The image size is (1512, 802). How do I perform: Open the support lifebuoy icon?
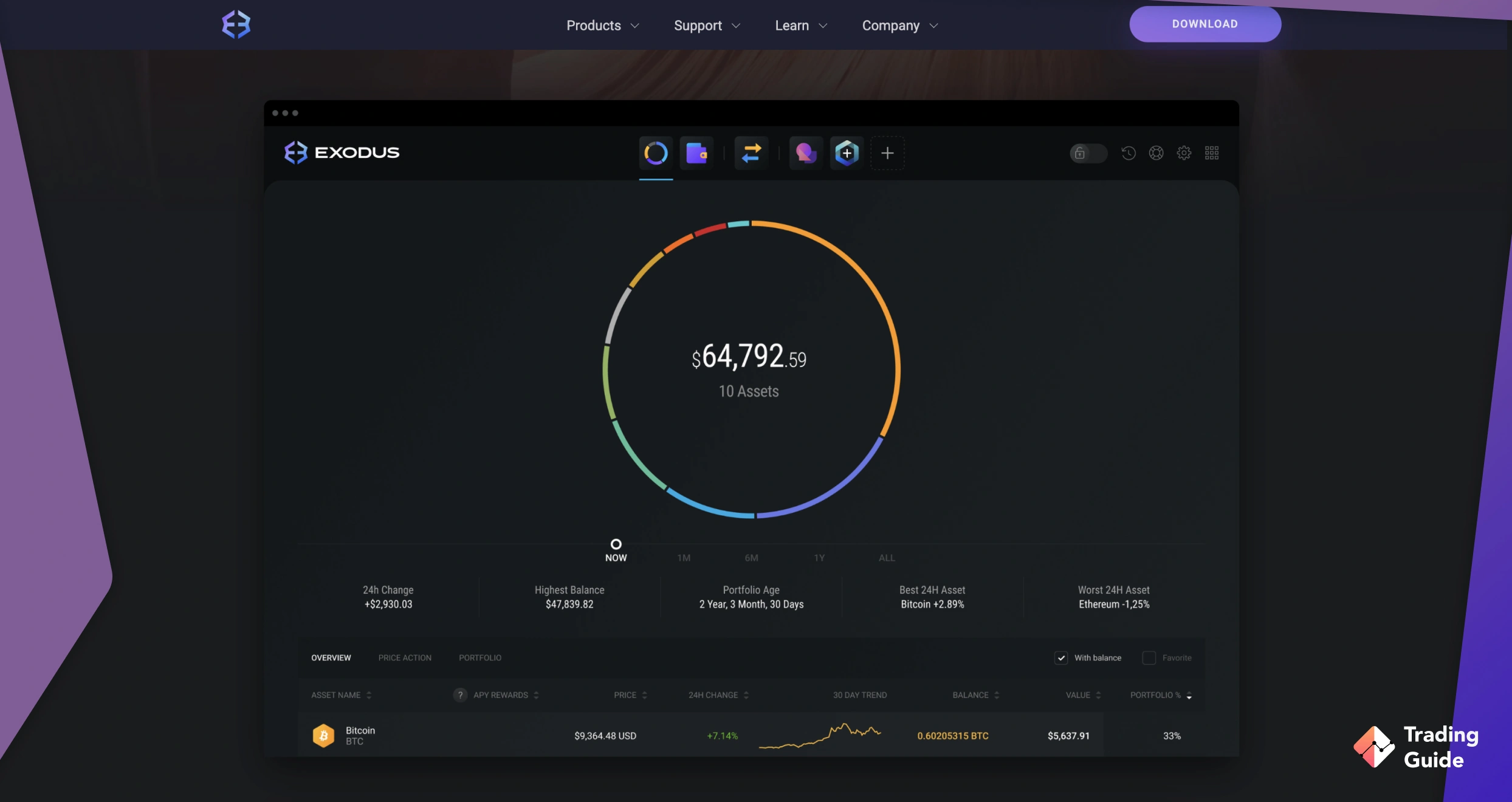click(x=1156, y=153)
